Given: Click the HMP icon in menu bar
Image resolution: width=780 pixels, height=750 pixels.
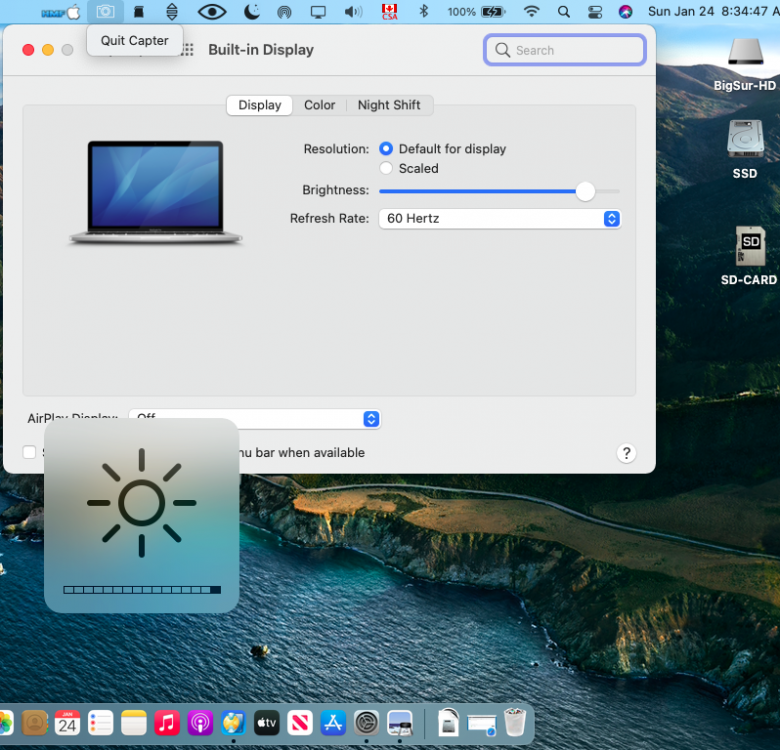Looking at the screenshot, I should tap(54, 13).
